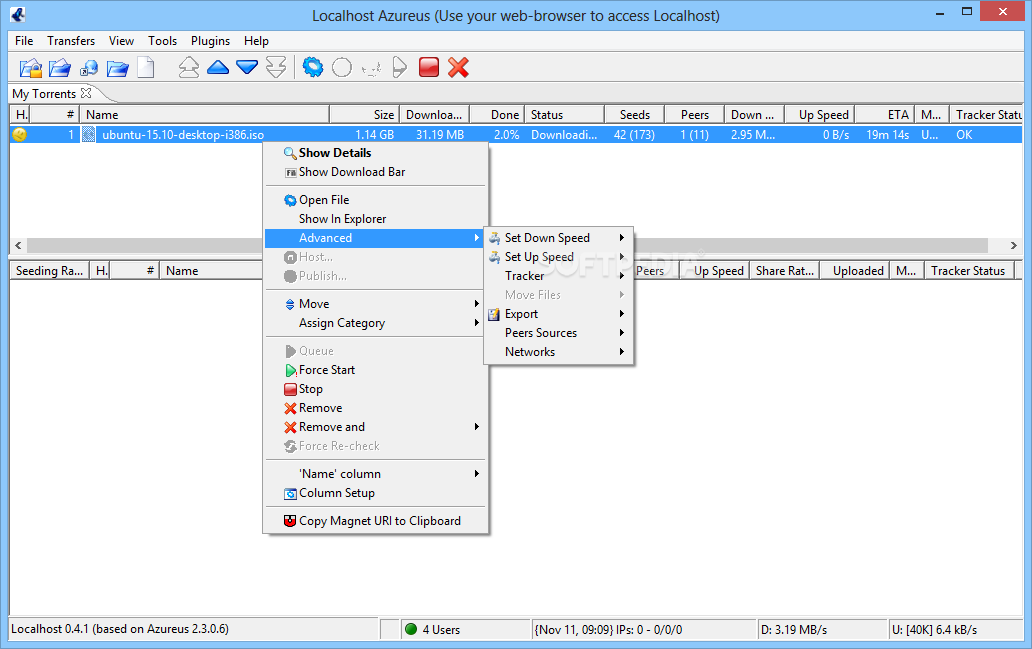This screenshot has width=1032, height=649.
Task: Click the move-to-top double up arrow icon
Action: coord(189,67)
